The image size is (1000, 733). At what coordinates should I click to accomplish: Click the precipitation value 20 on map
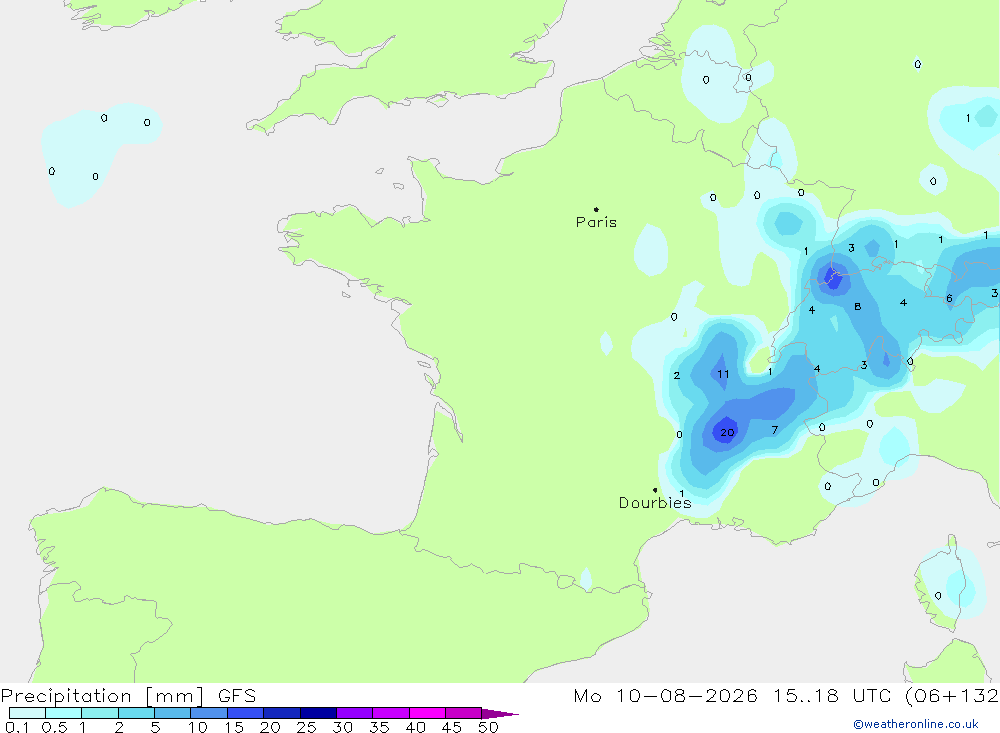point(727,433)
